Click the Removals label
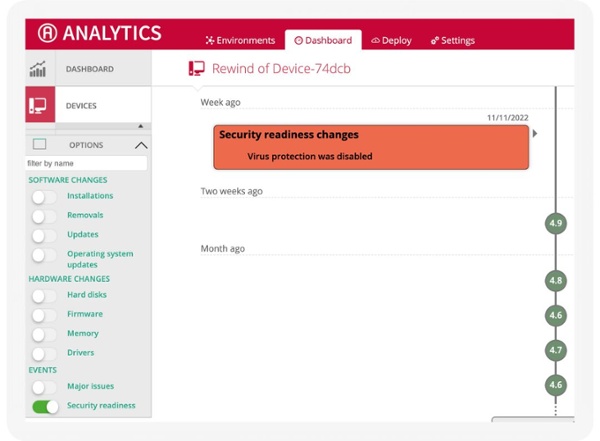The image size is (600, 441). coord(85,215)
